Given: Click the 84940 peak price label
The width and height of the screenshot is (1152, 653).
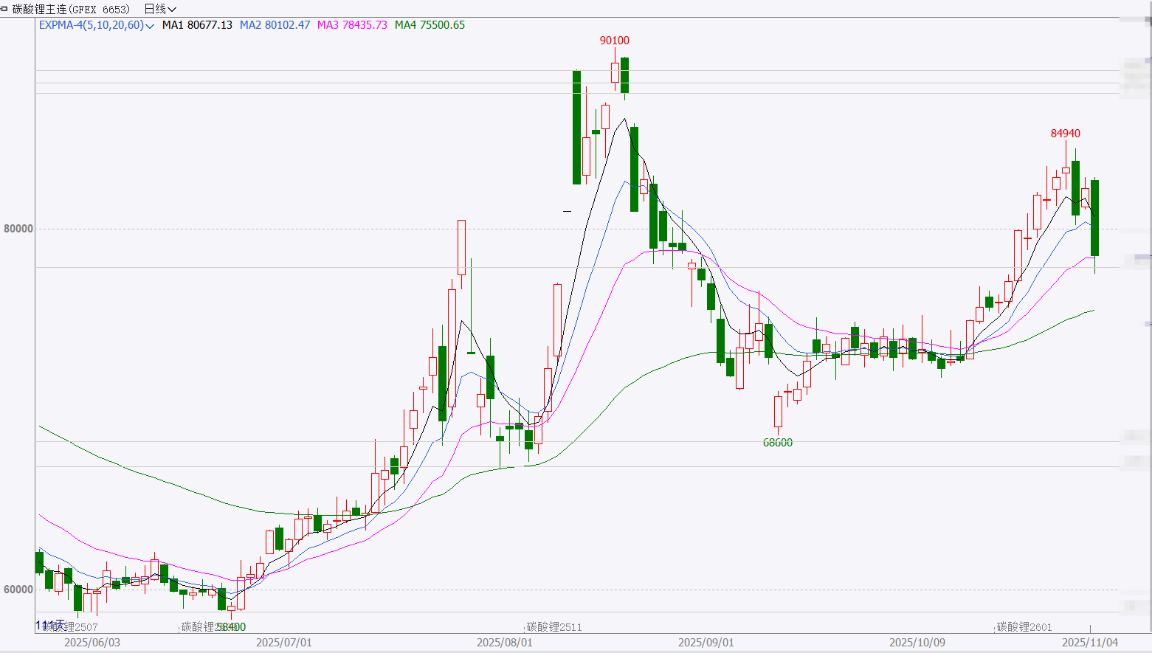Looking at the screenshot, I should pyautogui.click(x=1065, y=133).
